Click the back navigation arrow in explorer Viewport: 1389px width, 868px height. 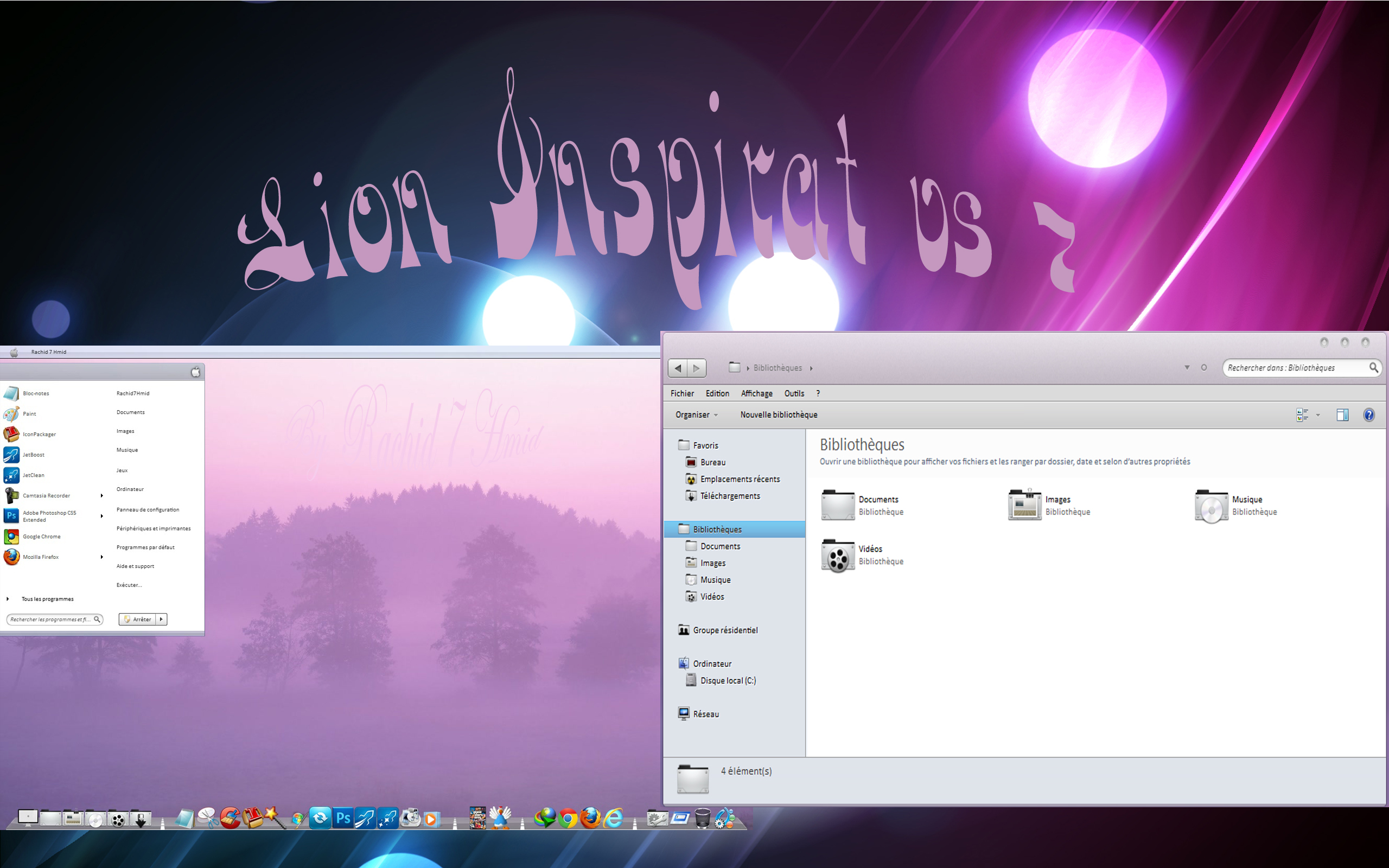pyautogui.click(x=678, y=367)
